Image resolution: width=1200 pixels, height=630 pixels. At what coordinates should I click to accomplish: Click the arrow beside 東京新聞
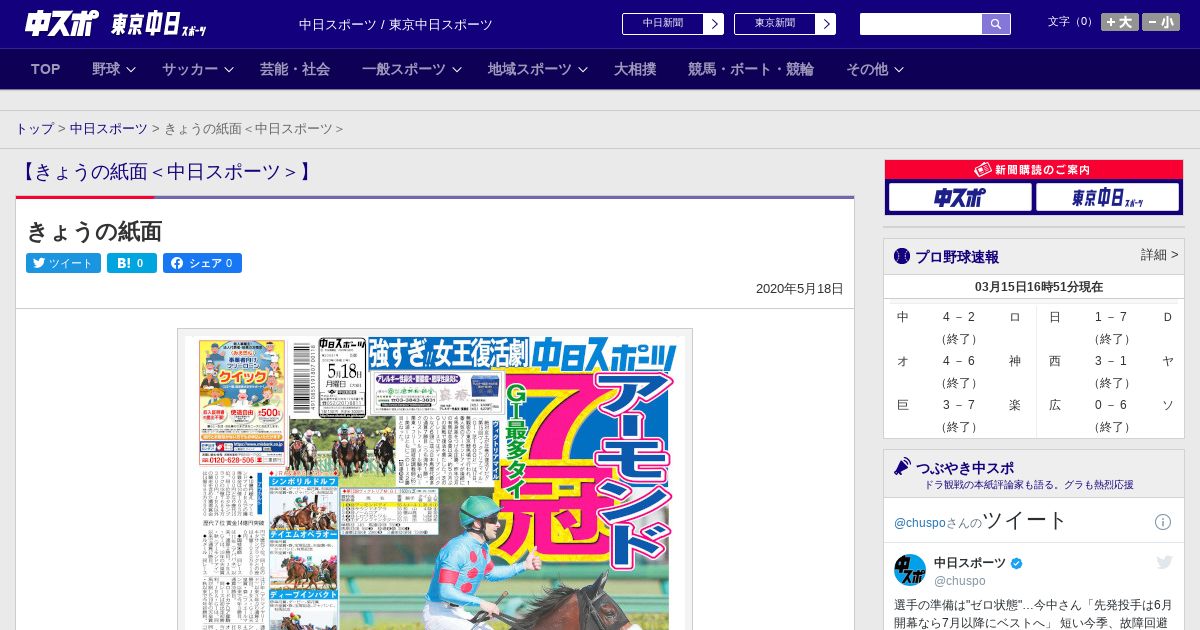pyautogui.click(x=825, y=24)
